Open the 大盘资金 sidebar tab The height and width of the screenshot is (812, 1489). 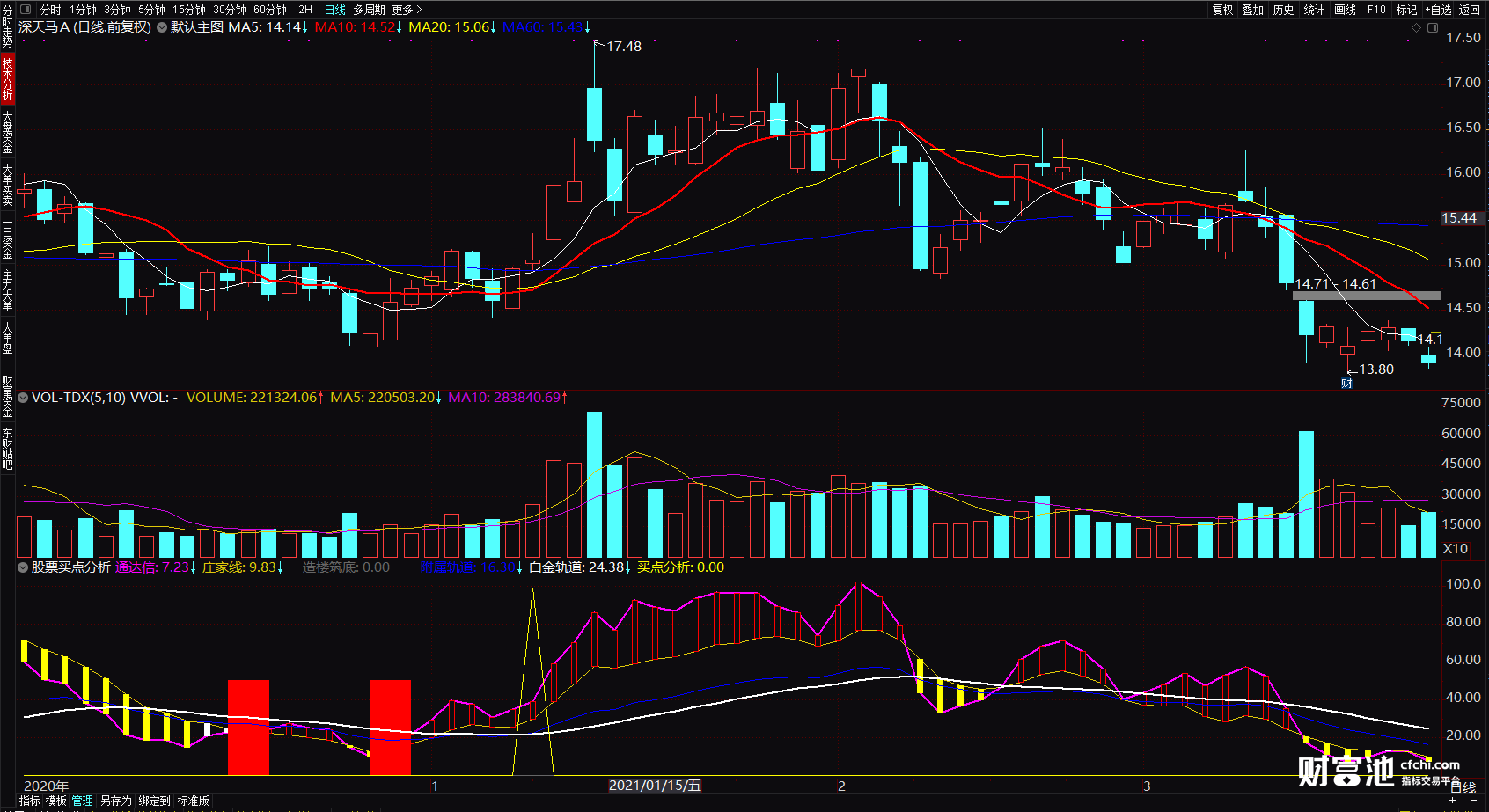[x=8, y=132]
